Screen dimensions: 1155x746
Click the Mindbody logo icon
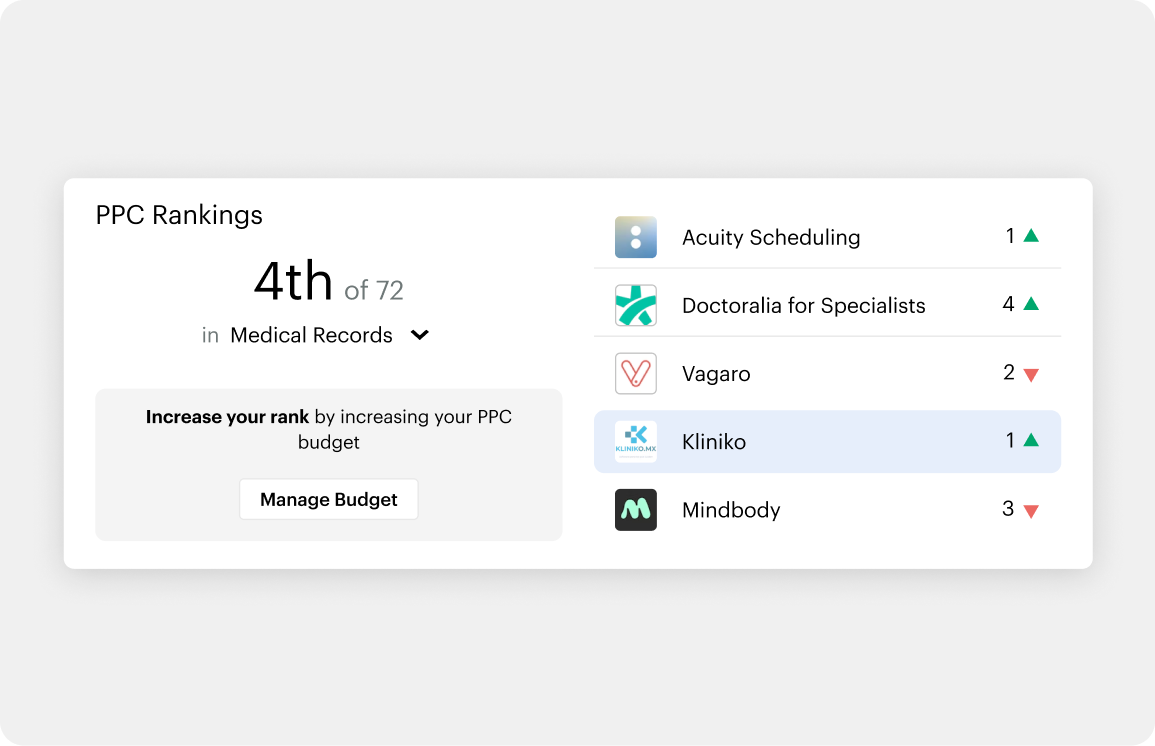[636, 510]
